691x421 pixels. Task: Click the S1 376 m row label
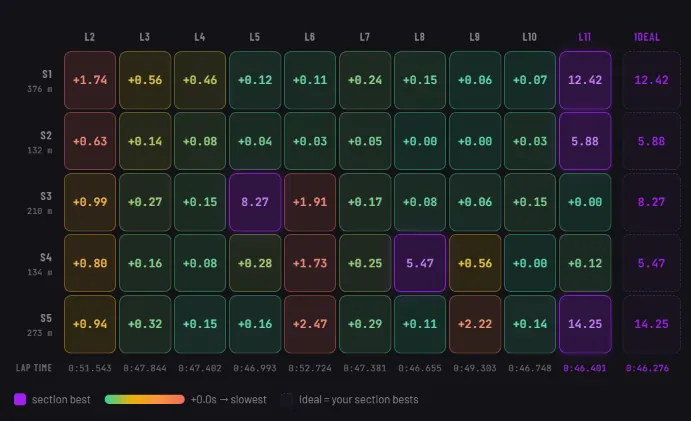pos(41,81)
